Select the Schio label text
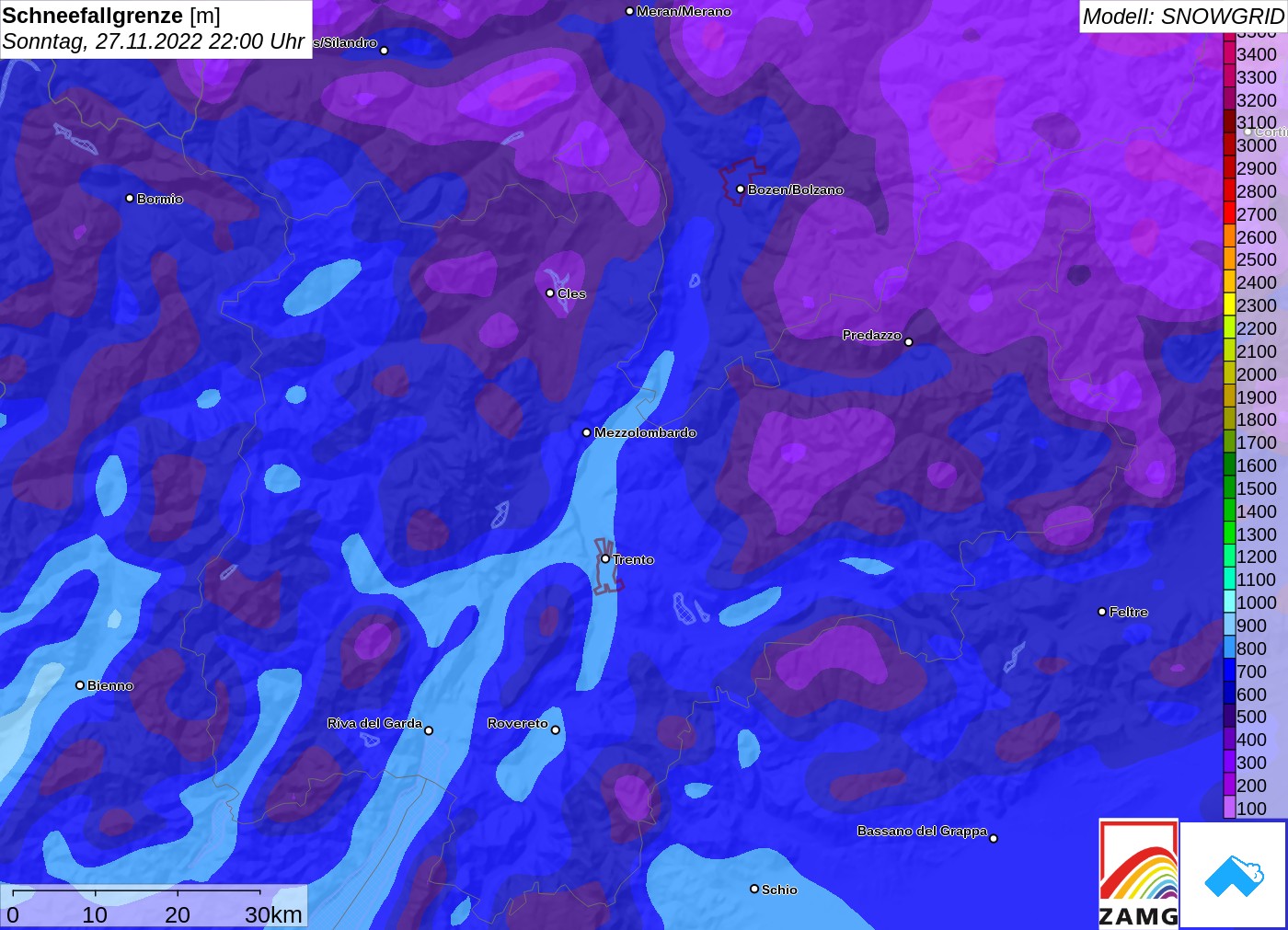This screenshot has width=1288, height=930. pyautogui.click(x=779, y=890)
